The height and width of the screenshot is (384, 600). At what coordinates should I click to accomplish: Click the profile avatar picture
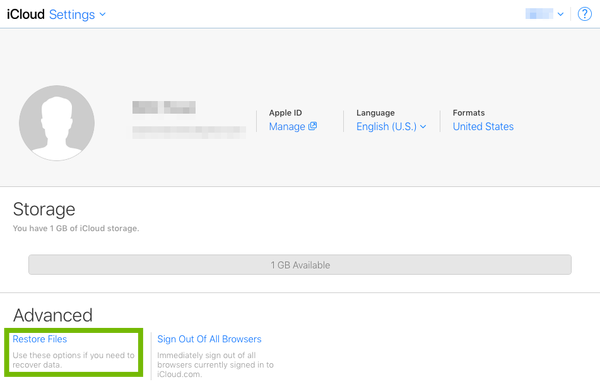[x=57, y=123]
